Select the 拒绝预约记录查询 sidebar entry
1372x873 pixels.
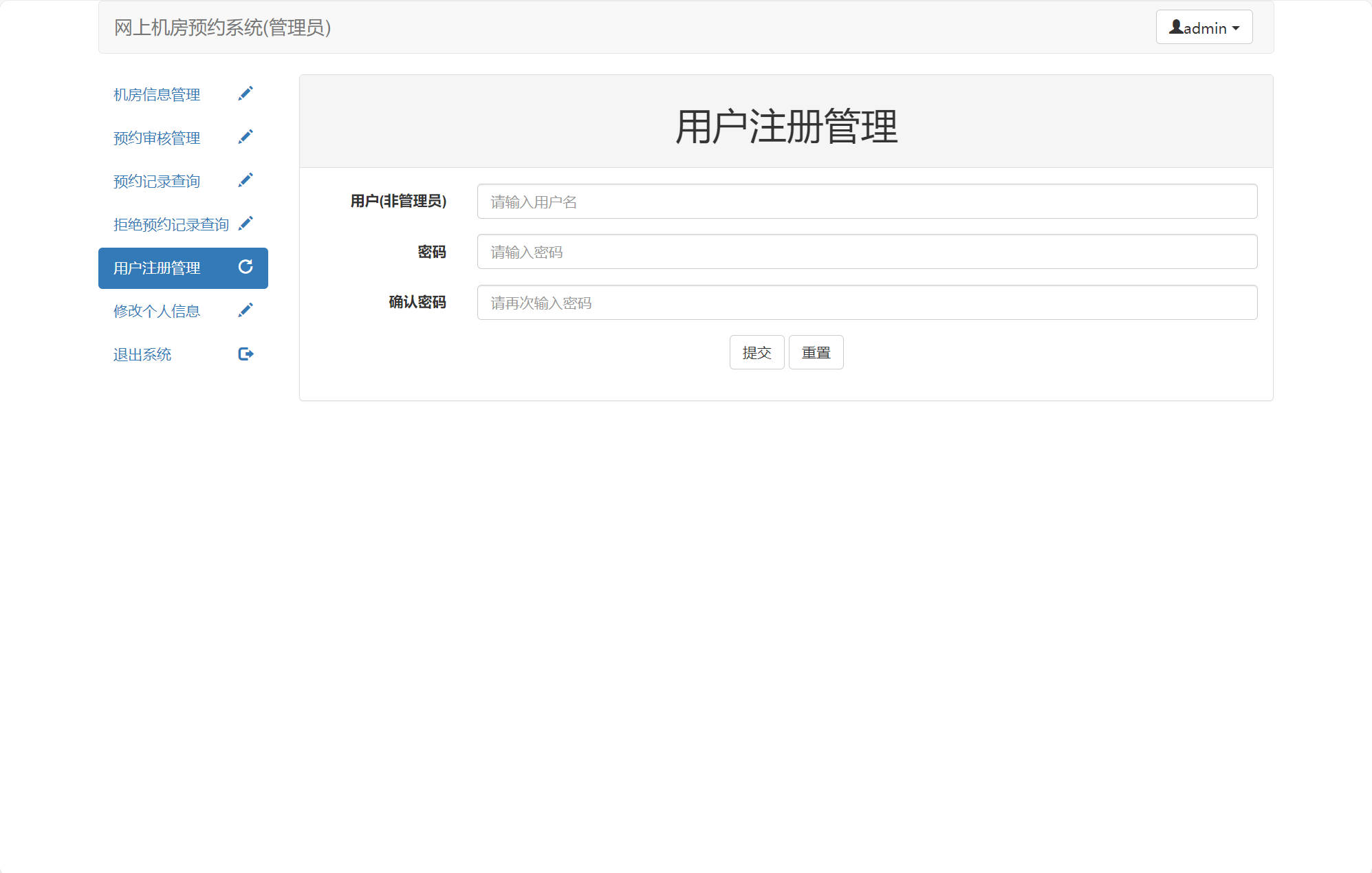click(x=170, y=224)
